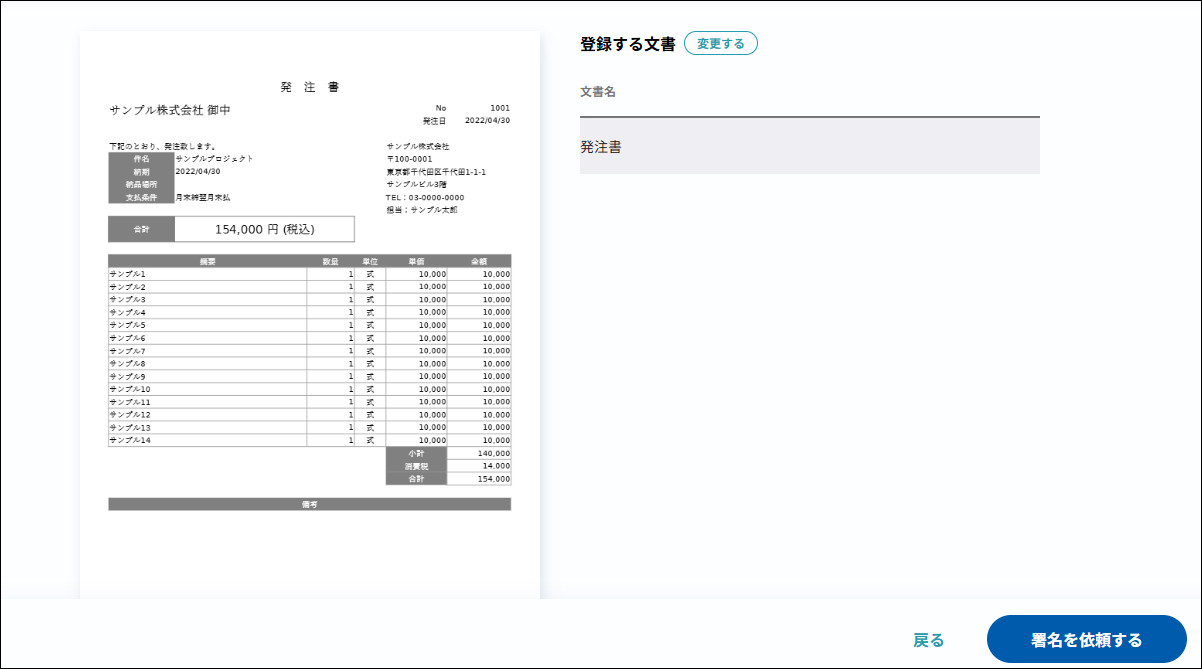Screen dimensions: 1202x669
Task: Click the 金額 column header
Action: pos(479,261)
